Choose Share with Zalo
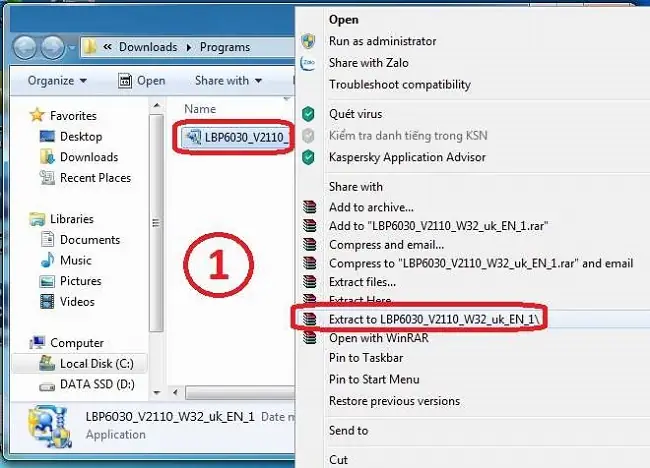Image resolution: width=650 pixels, height=468 pixels. pyautogui.click(x=369, y=63)
